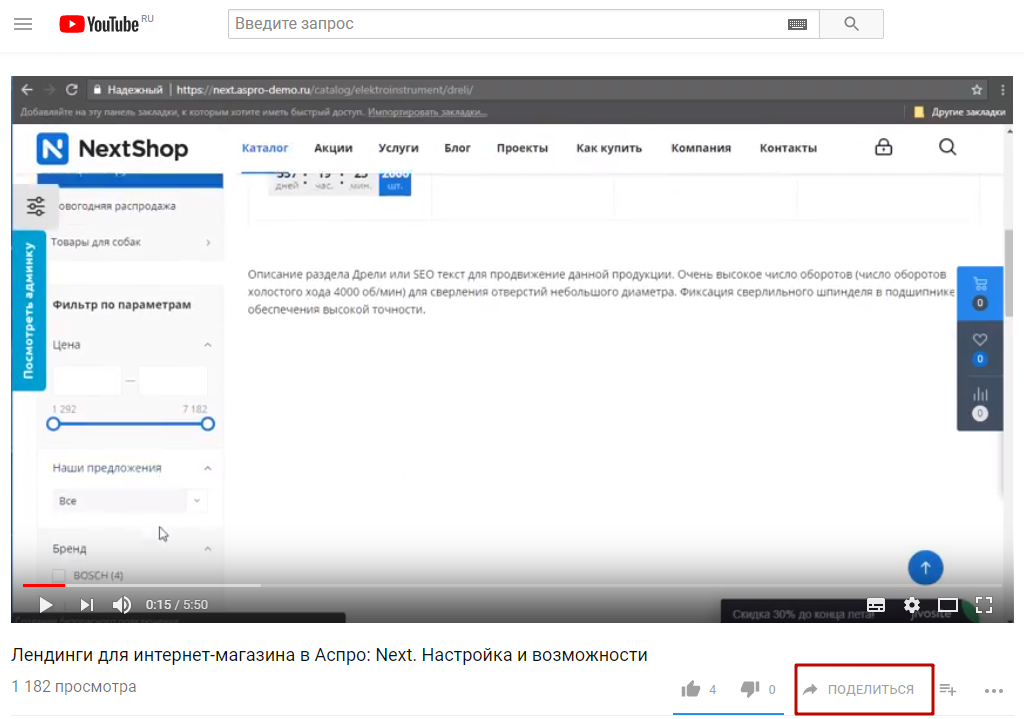Toggle video subtitles
Viewport: 1024px width, 719px height.
[x=876, y=605]
